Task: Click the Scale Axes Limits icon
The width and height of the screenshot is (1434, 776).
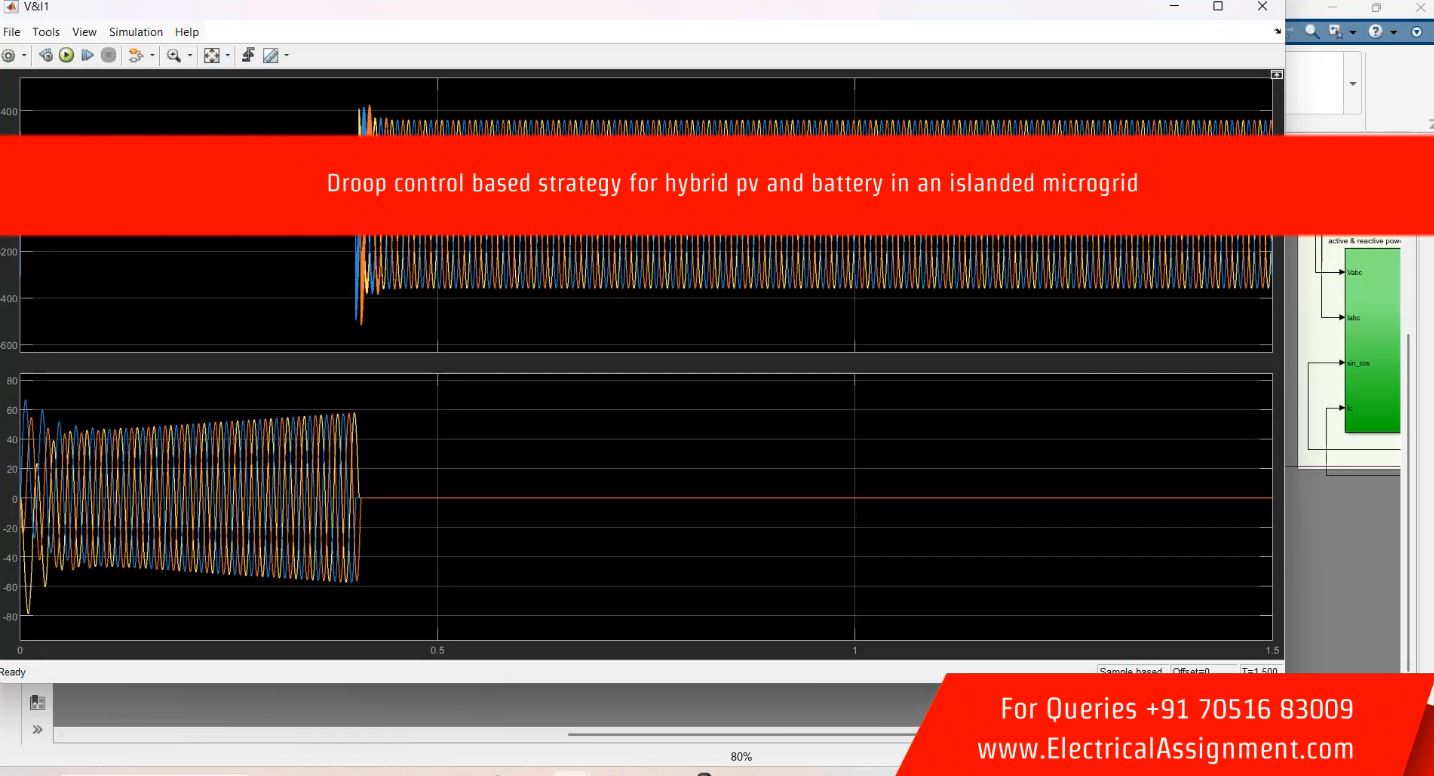Action: tap(212, 54)
